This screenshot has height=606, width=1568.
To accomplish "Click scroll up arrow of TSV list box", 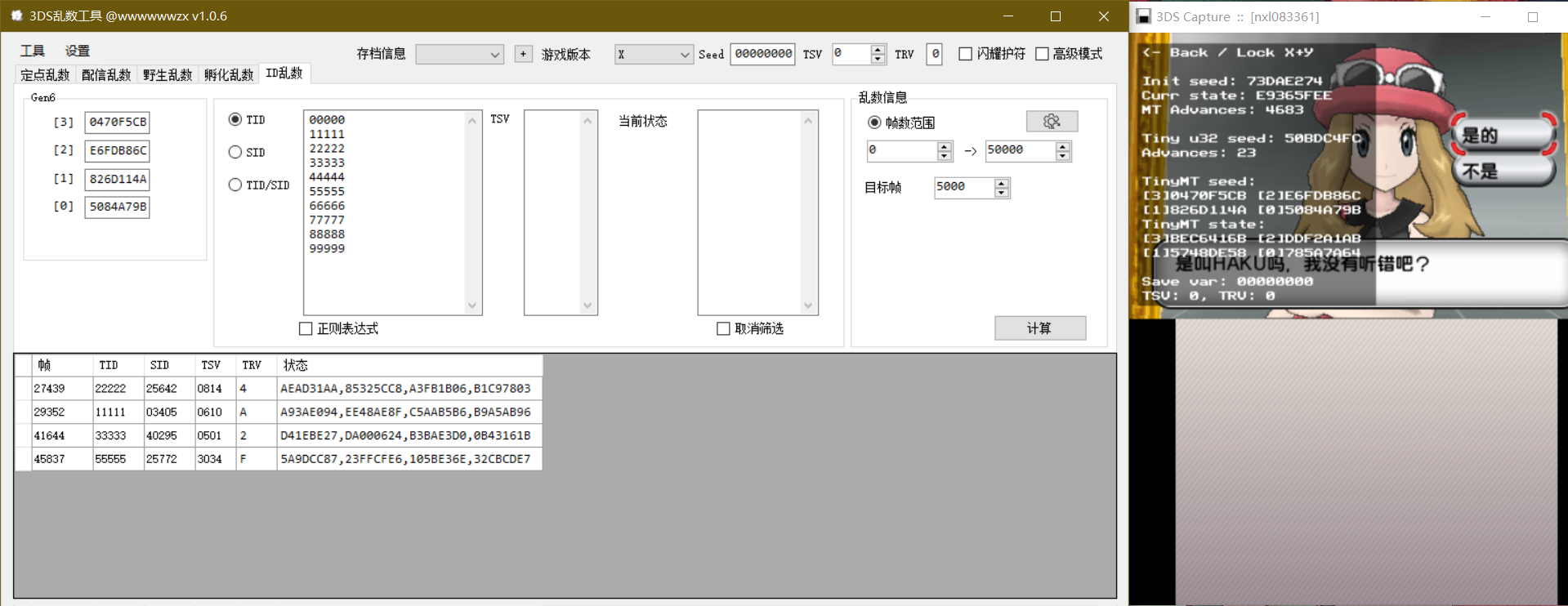I will [x=587, y=120].
